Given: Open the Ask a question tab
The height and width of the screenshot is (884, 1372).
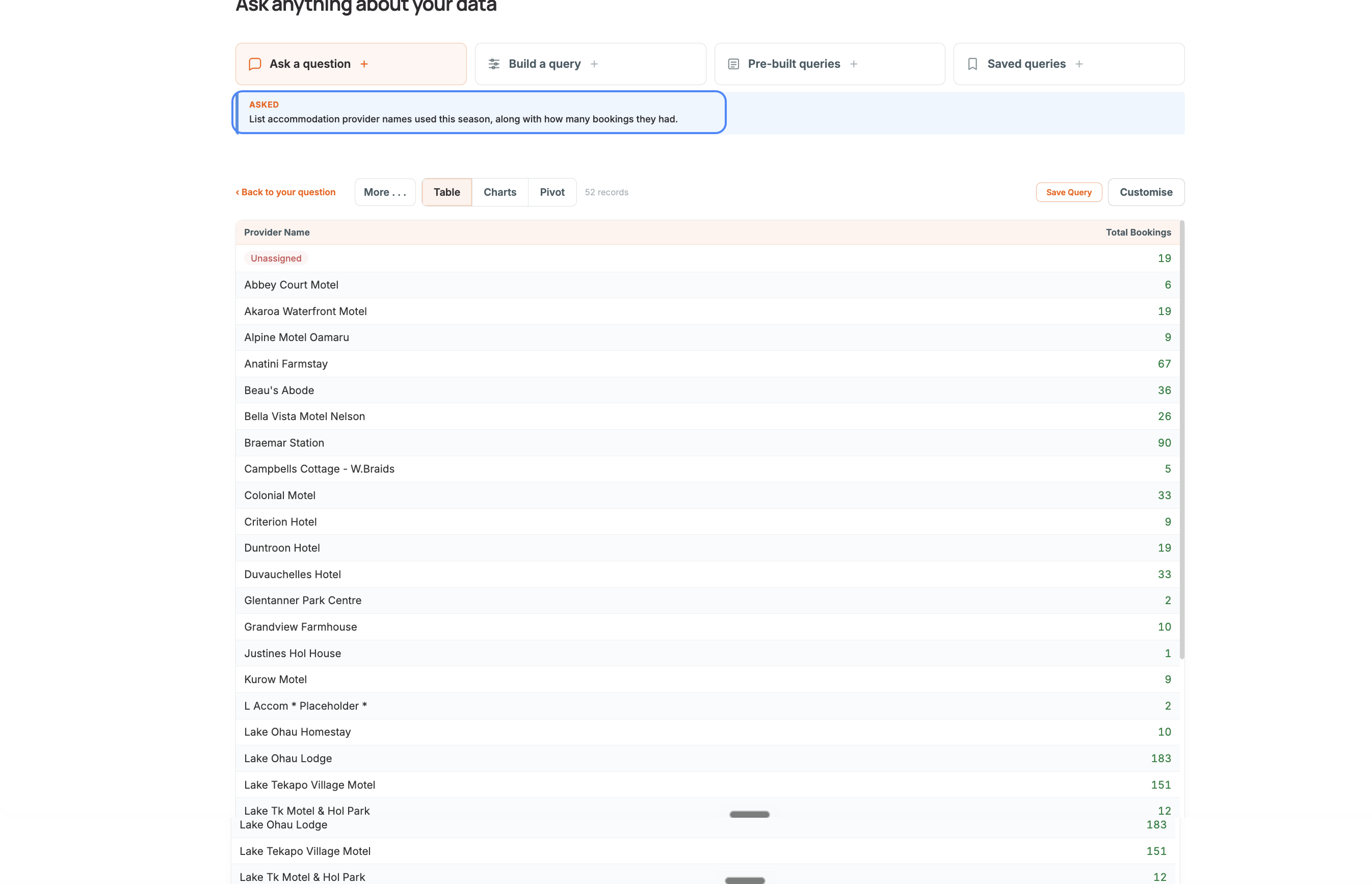Looking at the screenshot, I should click(351, 64).
